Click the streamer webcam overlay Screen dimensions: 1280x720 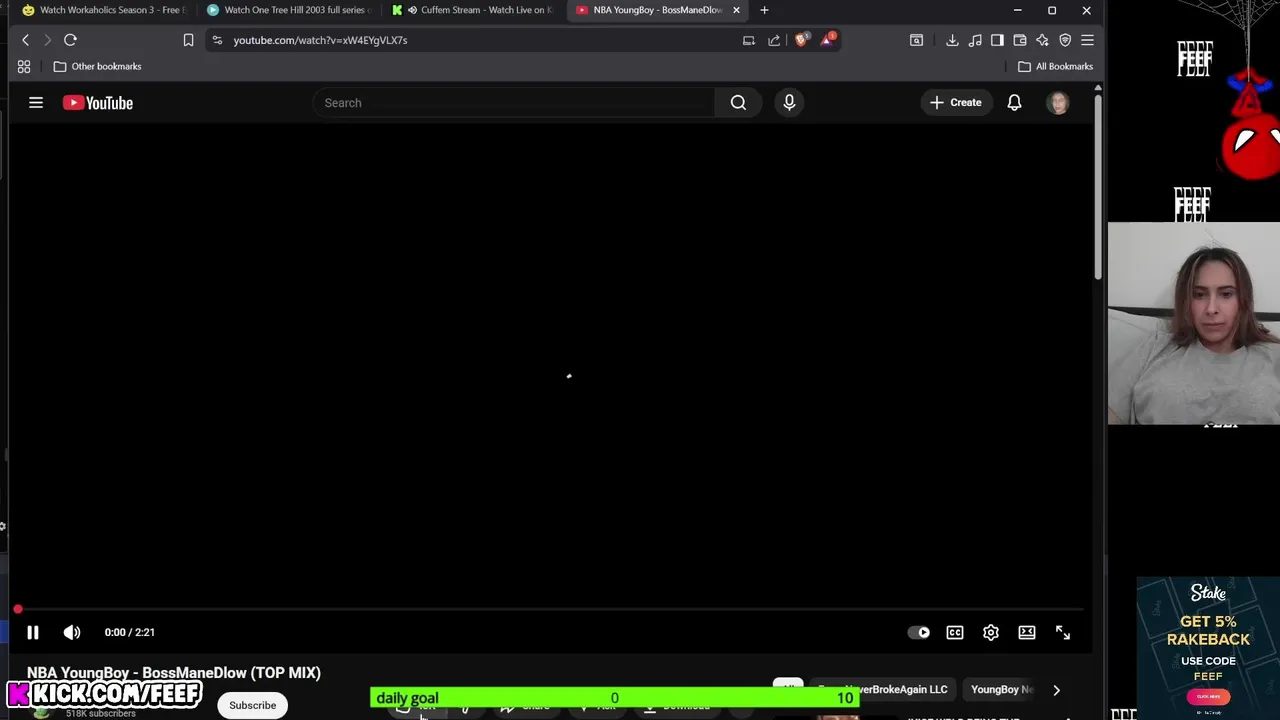(x=1194, y=324)
